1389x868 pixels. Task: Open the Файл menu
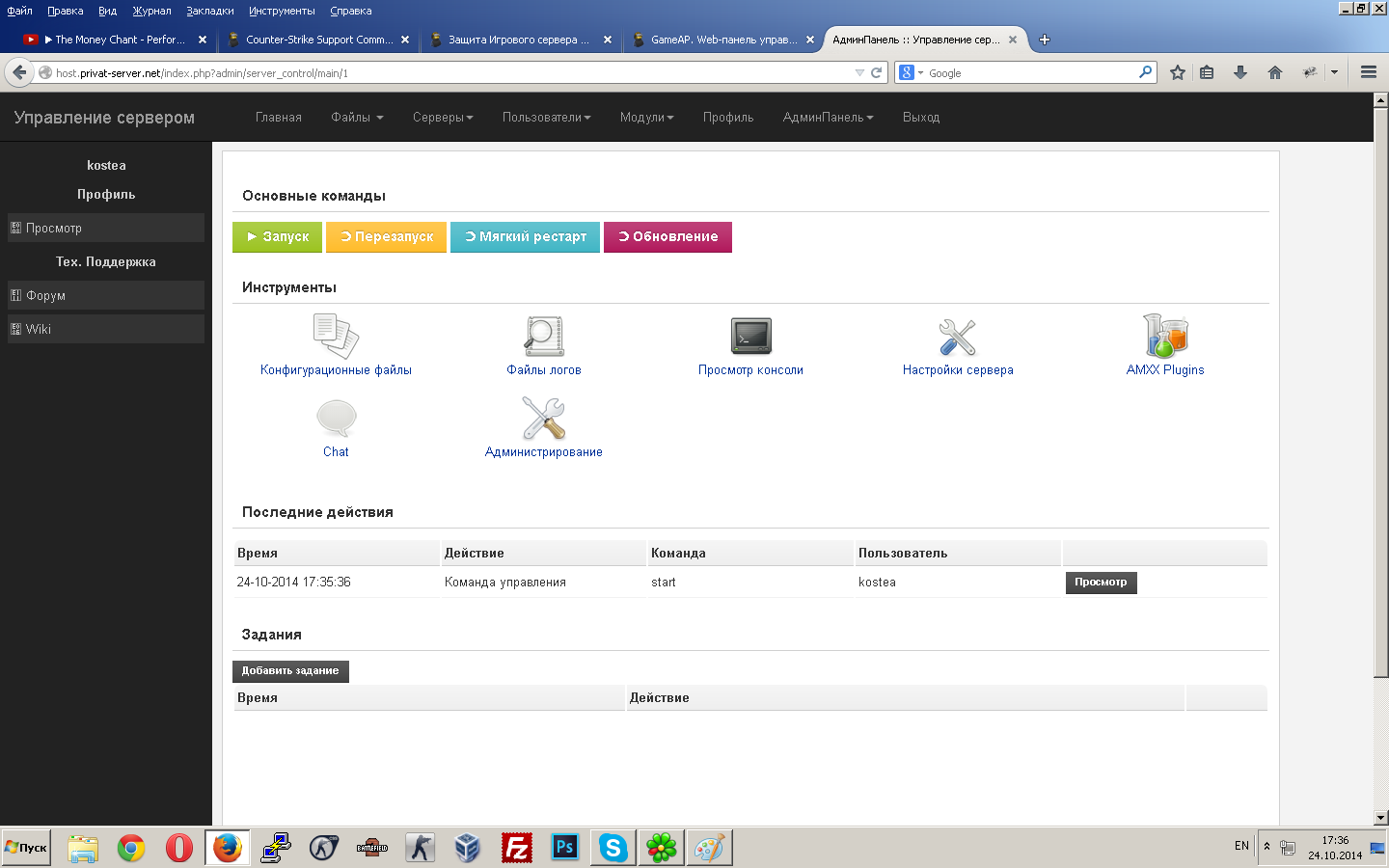(20, 11)
